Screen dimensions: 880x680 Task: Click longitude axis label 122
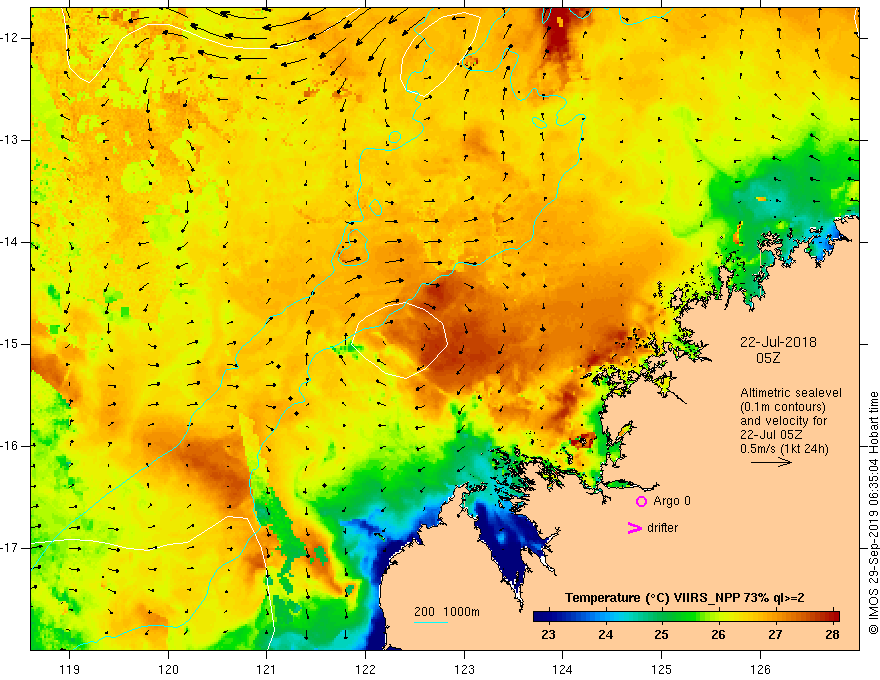click(365, 669)
